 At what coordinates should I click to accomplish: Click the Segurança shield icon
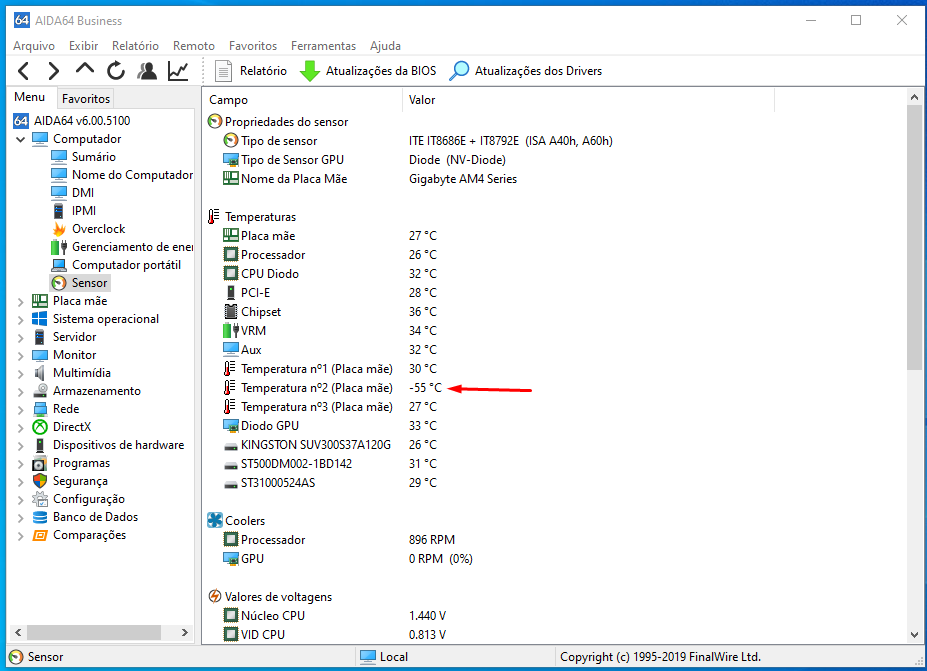40,481
